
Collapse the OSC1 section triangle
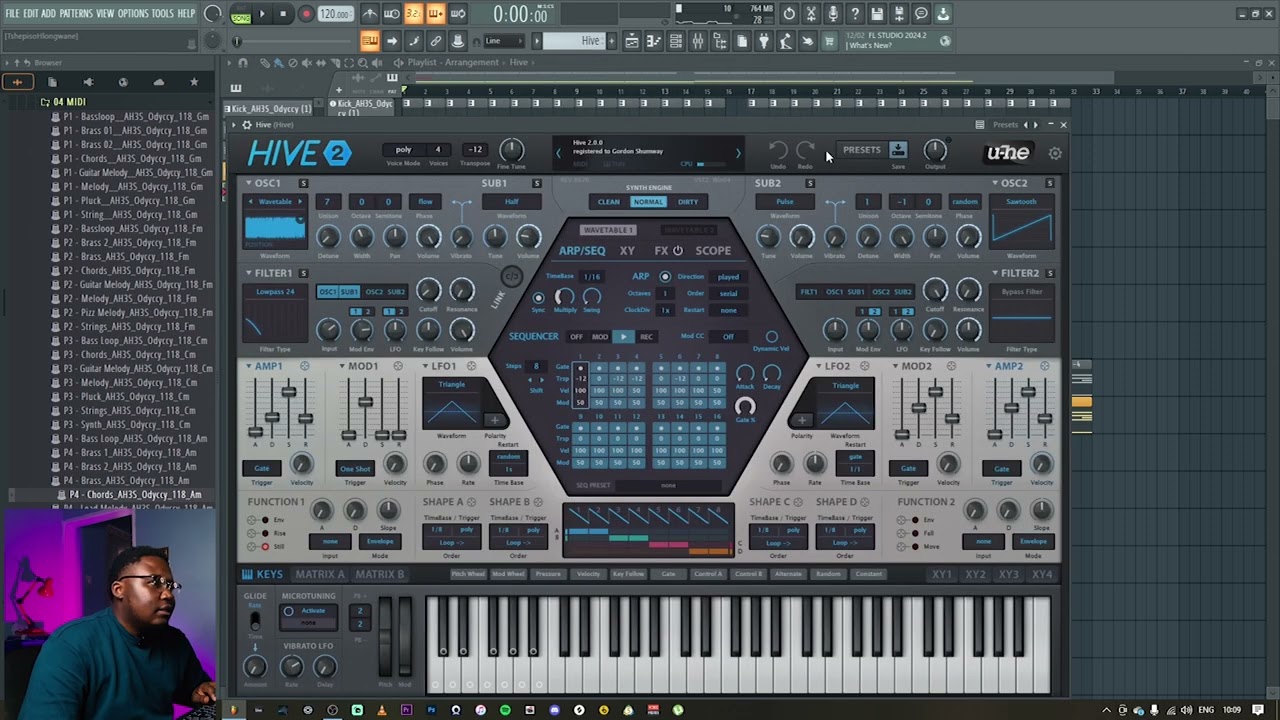[x=250, y=183]
